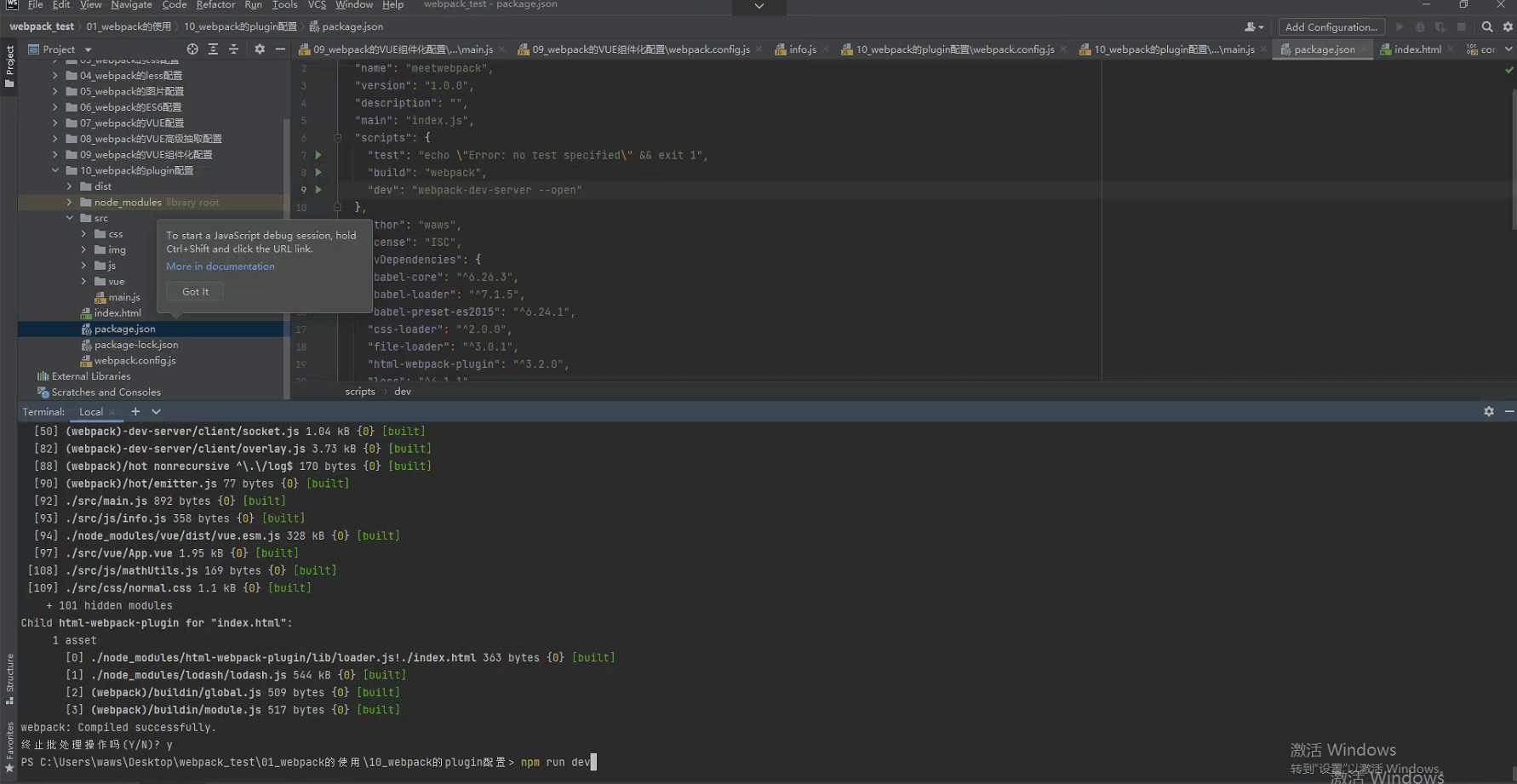The height and width of the screenshot is (784, 1517).
Task: Click the 01_webpack的使用 navigation bar crumb
Action: coord(129,26)
